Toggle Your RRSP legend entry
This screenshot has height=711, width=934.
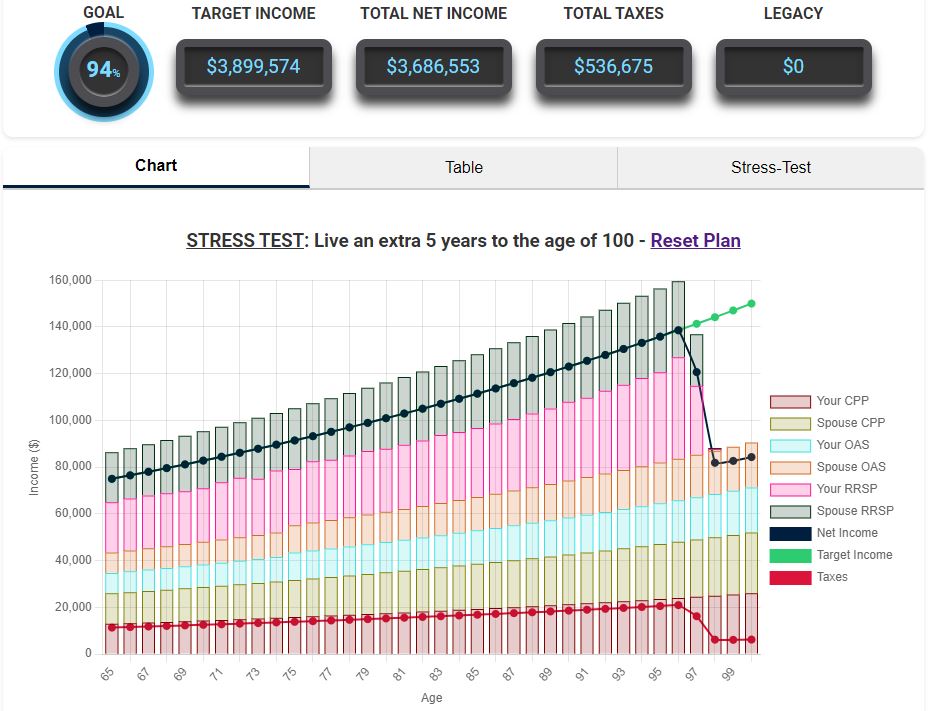(x=789, y=489)
